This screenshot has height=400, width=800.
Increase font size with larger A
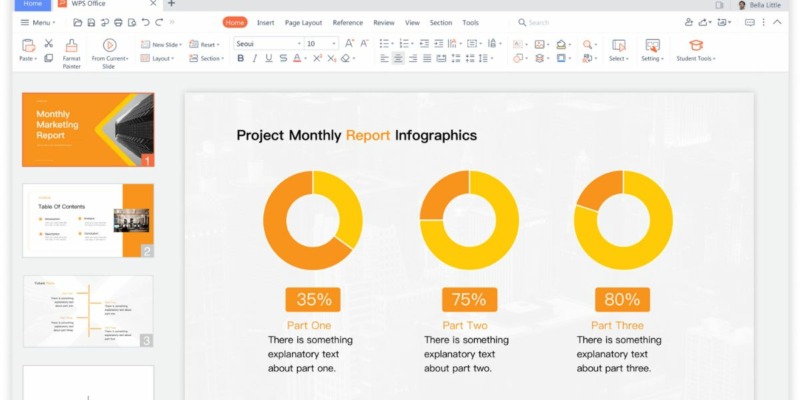coord(349,43)
